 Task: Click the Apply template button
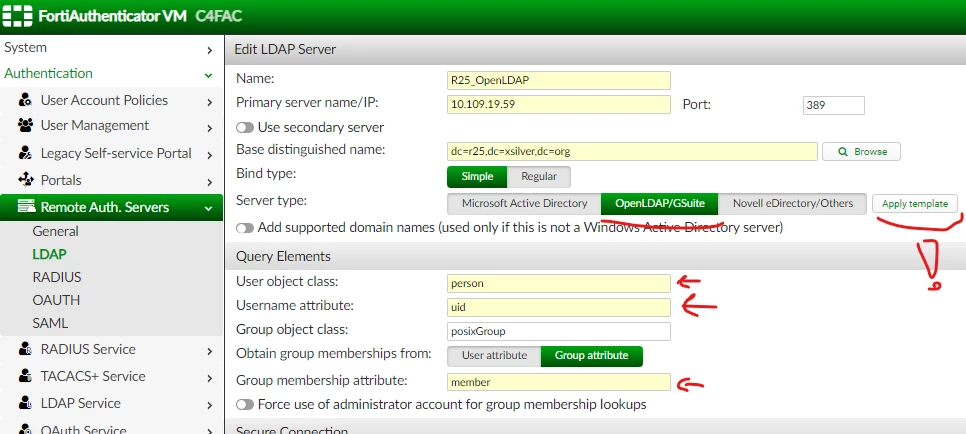click(x=915, y=203)
